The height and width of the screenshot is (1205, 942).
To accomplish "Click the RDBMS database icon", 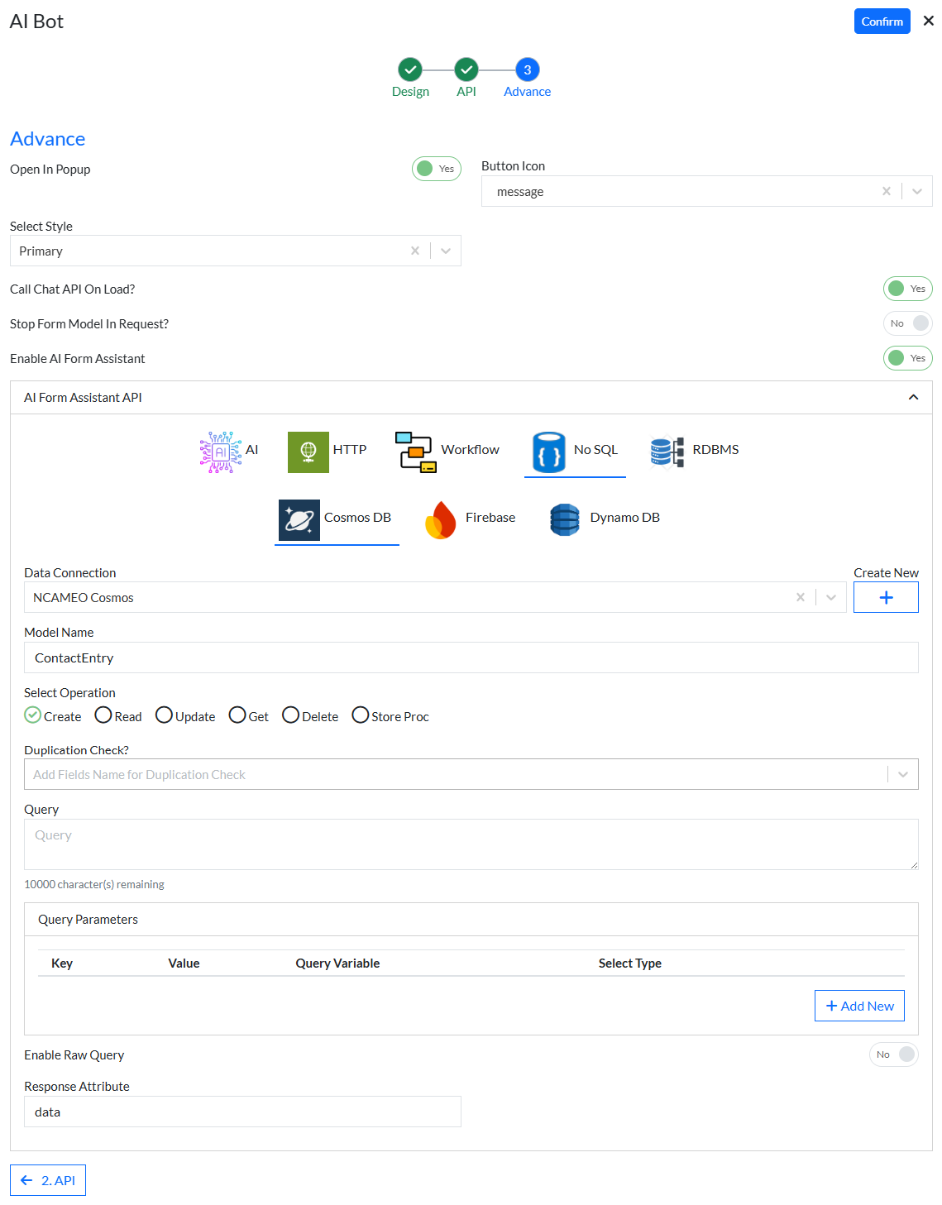I will 667,451.
